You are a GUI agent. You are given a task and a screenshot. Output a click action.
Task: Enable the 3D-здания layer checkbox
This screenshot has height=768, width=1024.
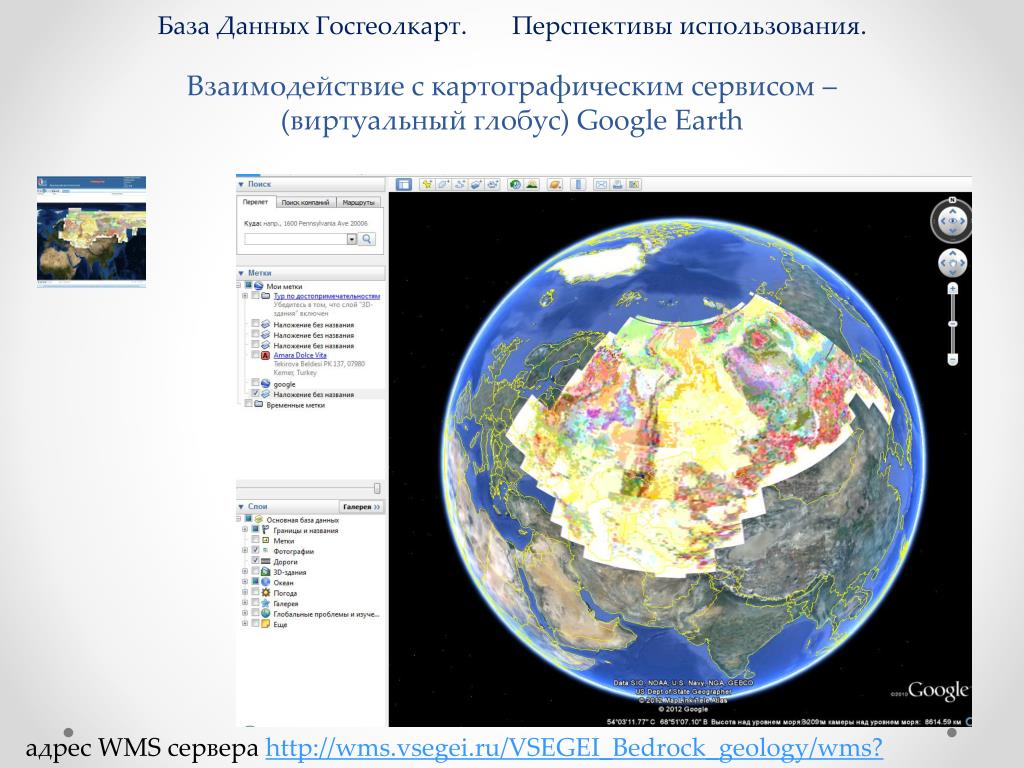(255, 571)
